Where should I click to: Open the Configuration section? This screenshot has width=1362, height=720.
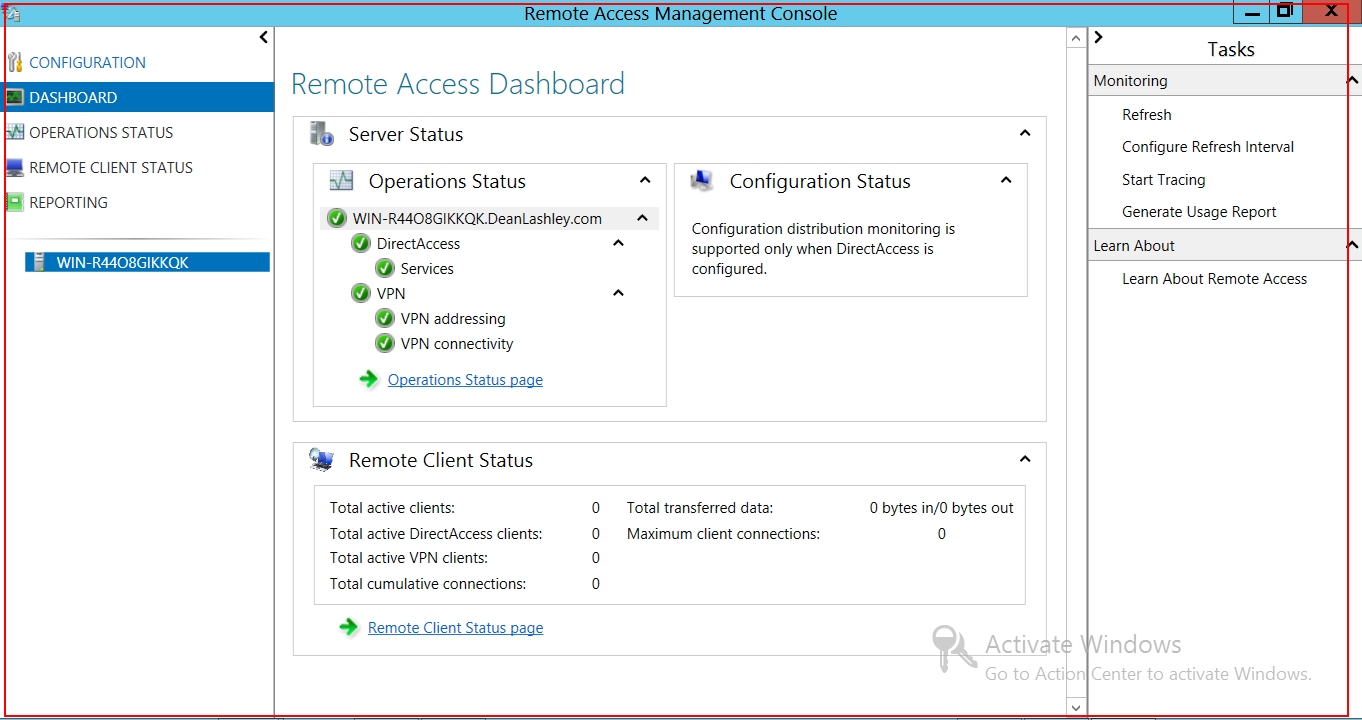pos(87,62)
